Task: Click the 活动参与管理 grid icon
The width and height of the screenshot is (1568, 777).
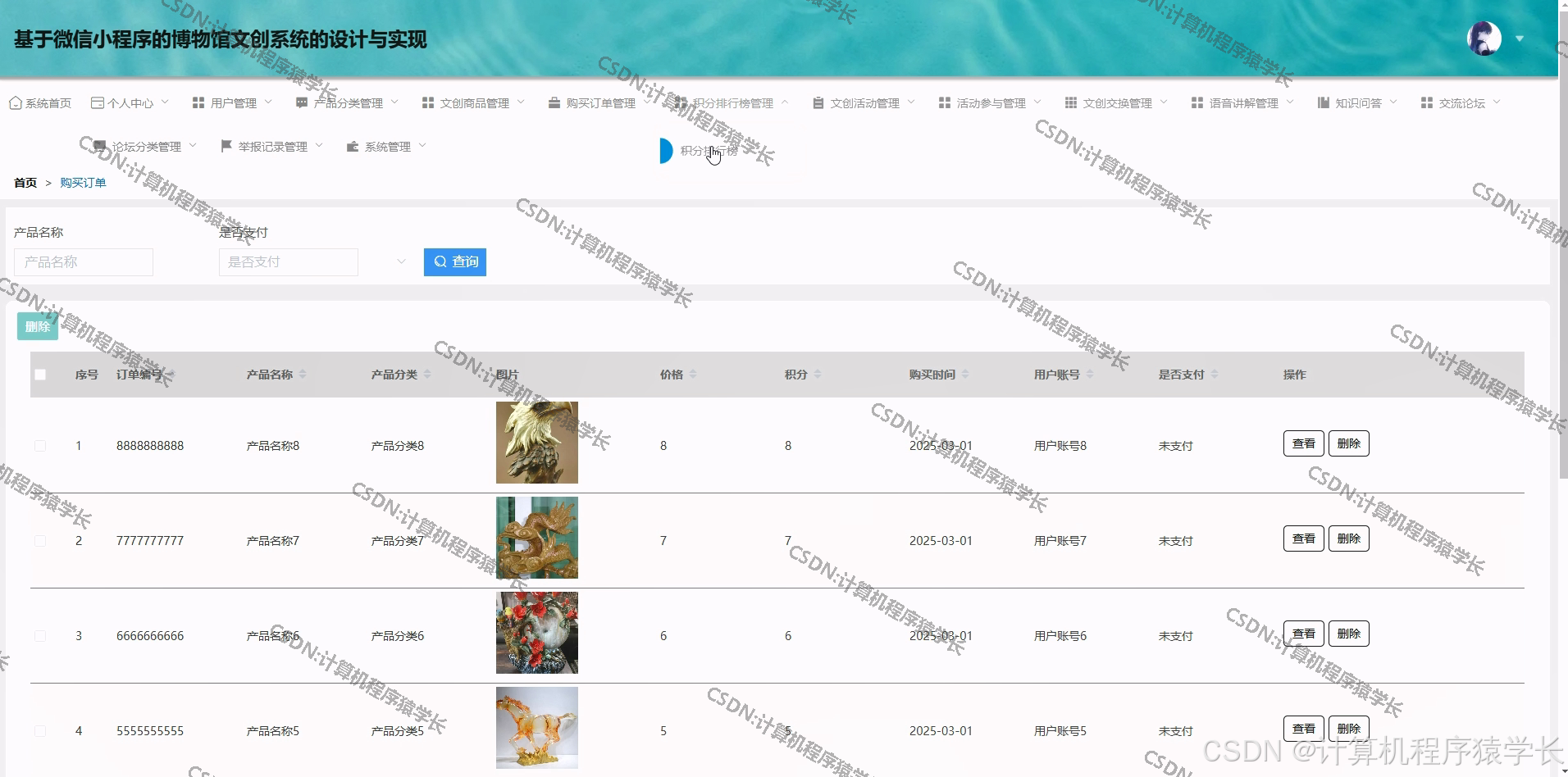Action: click(x=945, y=103)
